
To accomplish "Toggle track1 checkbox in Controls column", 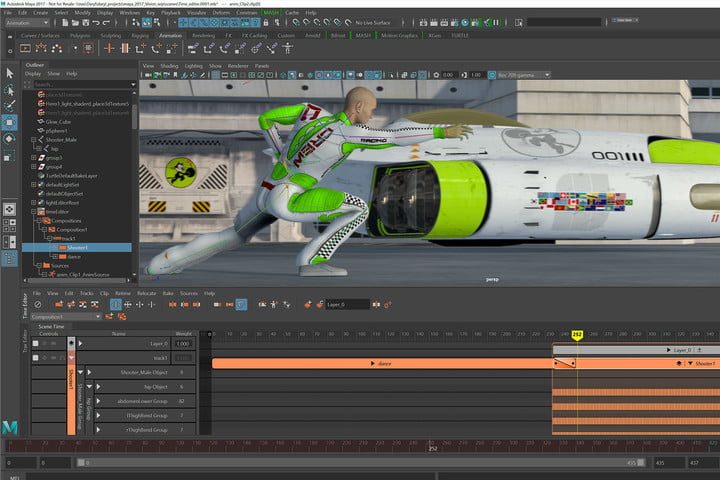I will coord(35,358).
